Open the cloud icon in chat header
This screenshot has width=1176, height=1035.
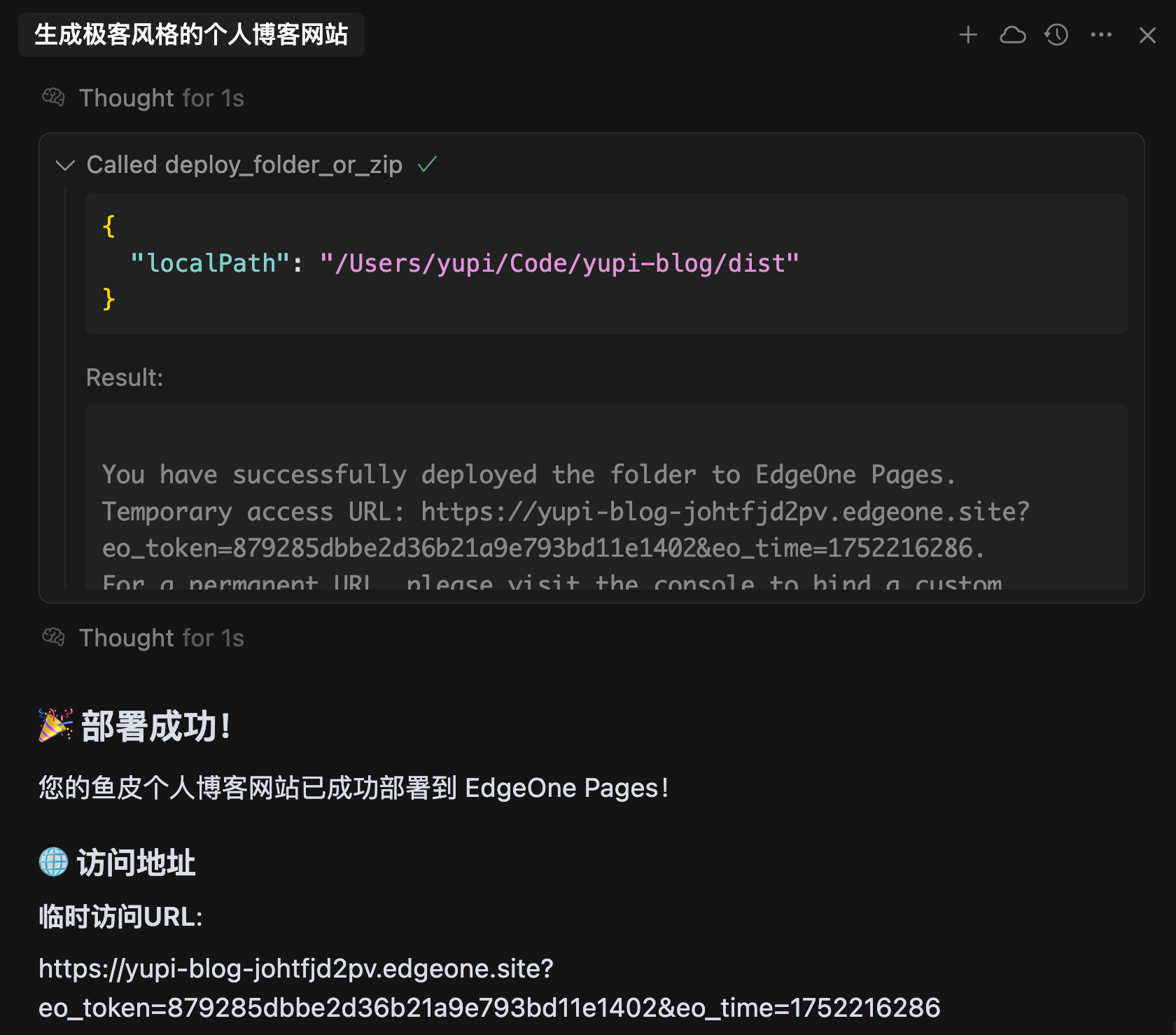tap(1012, 35)
